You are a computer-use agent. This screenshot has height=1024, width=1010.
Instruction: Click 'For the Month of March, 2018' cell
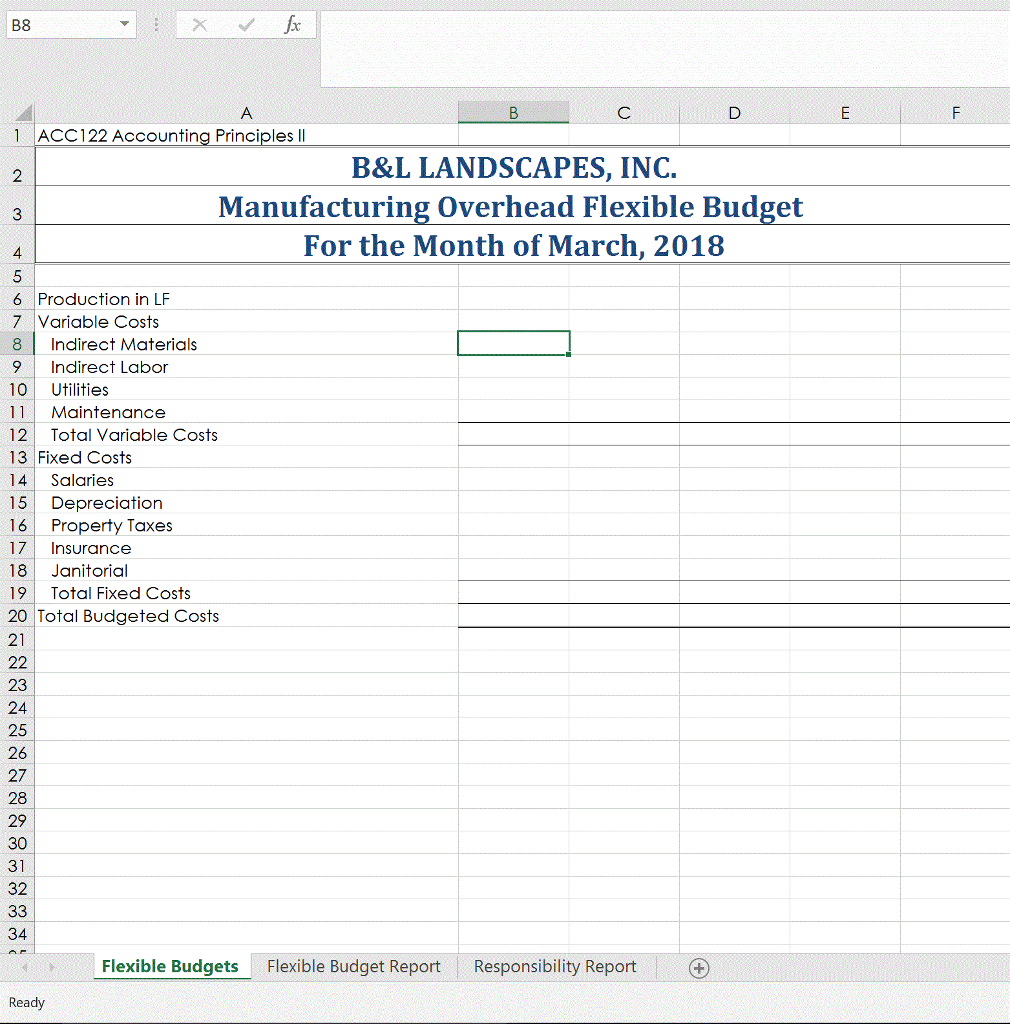(x=522, y=245)
